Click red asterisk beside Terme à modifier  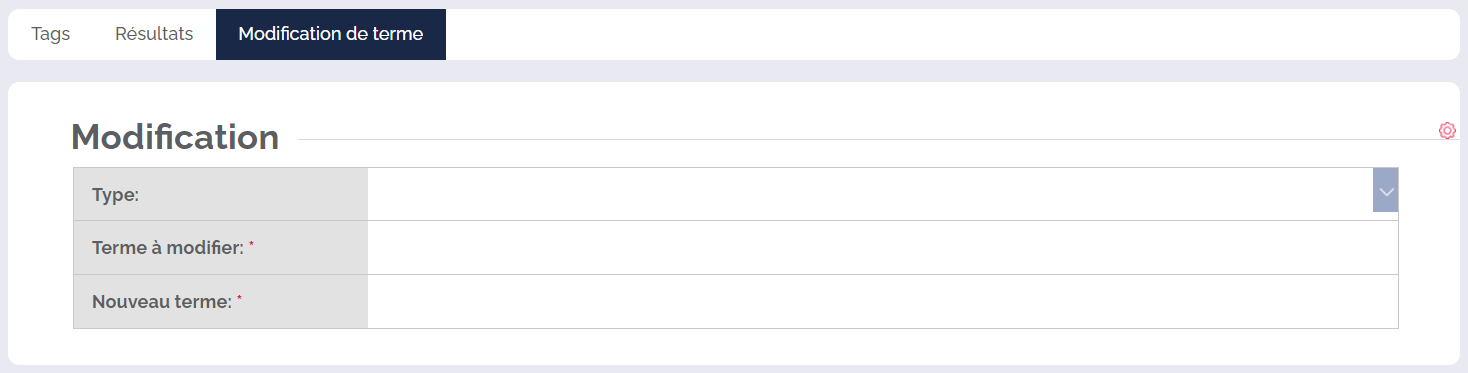252,245
